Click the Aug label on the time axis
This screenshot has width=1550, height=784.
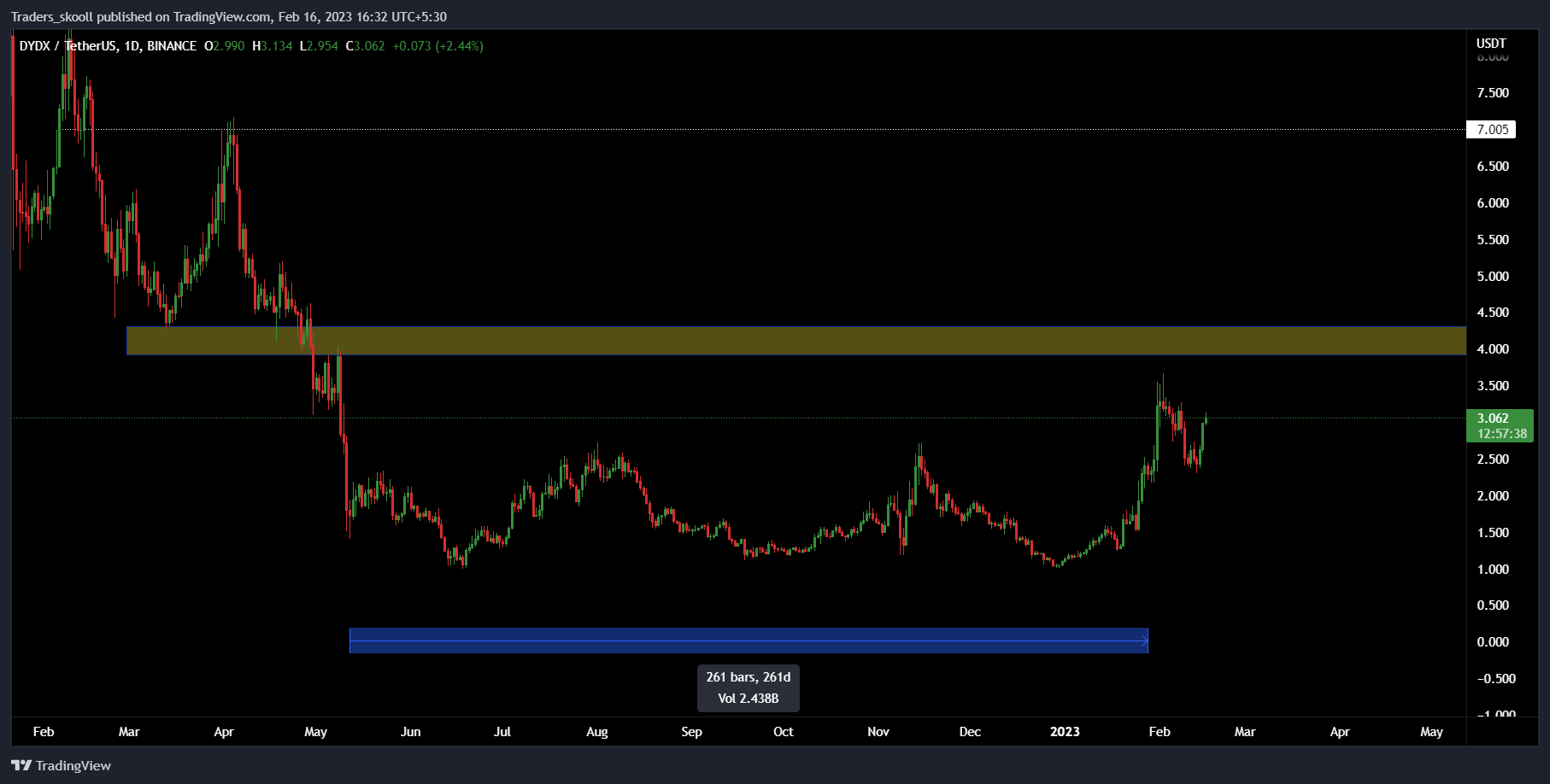pos(597,732)
